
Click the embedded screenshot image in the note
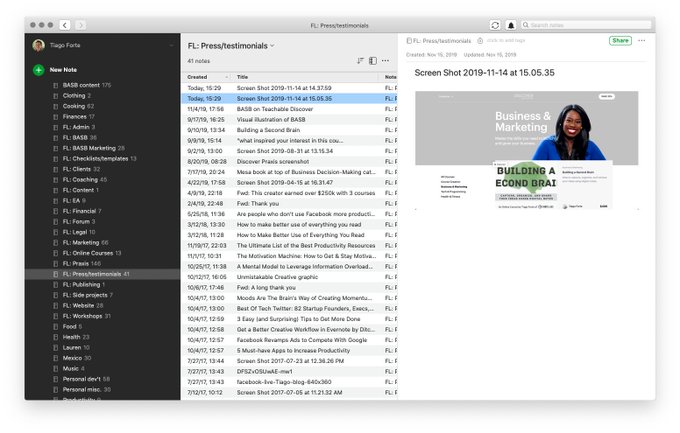pos(526,150)
